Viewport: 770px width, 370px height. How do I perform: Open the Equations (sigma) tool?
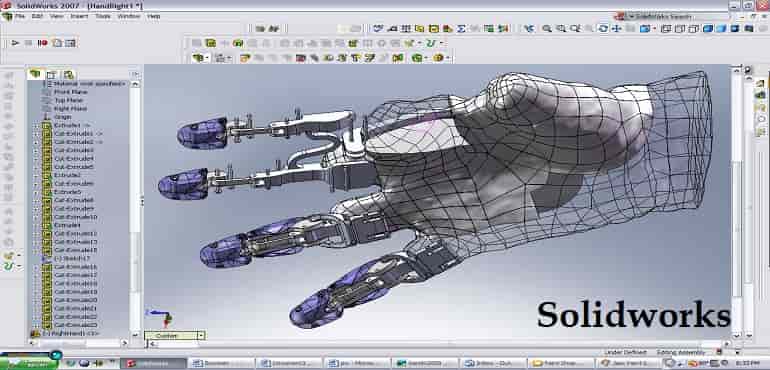click(x=461, y=28)
